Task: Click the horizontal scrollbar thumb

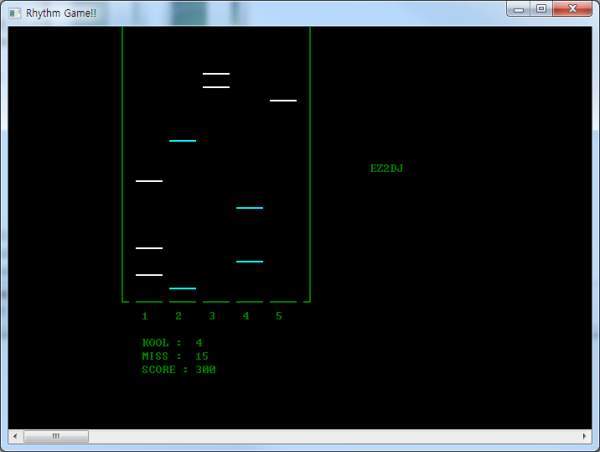Action: [x=56, y=436]
